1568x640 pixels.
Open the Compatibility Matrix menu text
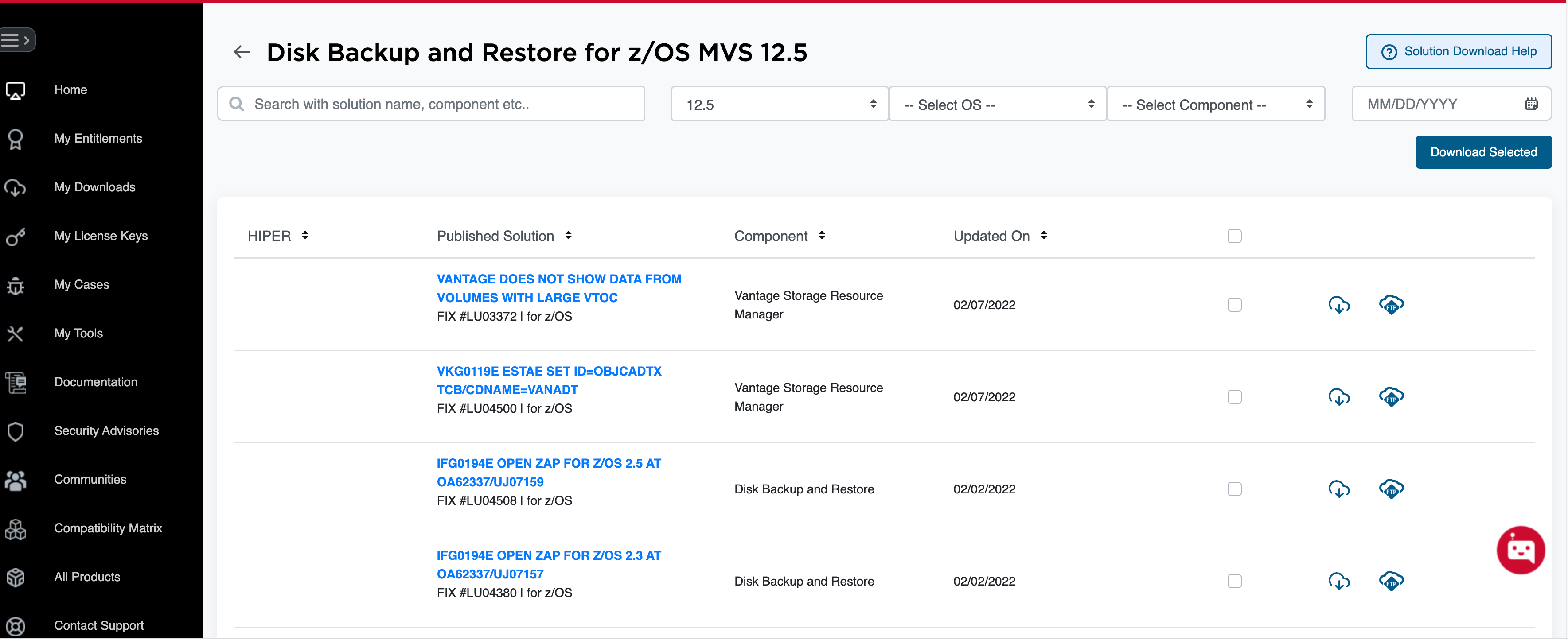point(108,528)
